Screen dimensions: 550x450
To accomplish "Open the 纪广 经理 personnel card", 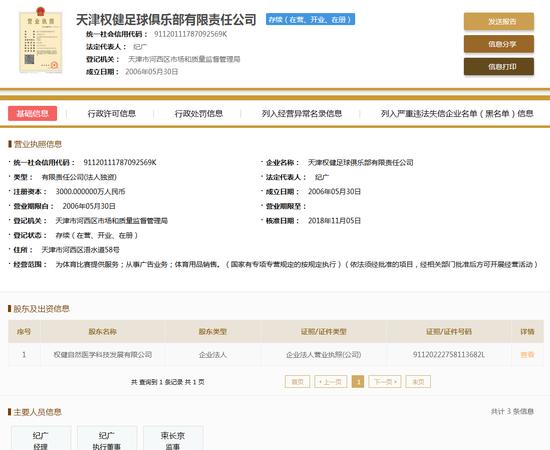I will 41,438.
